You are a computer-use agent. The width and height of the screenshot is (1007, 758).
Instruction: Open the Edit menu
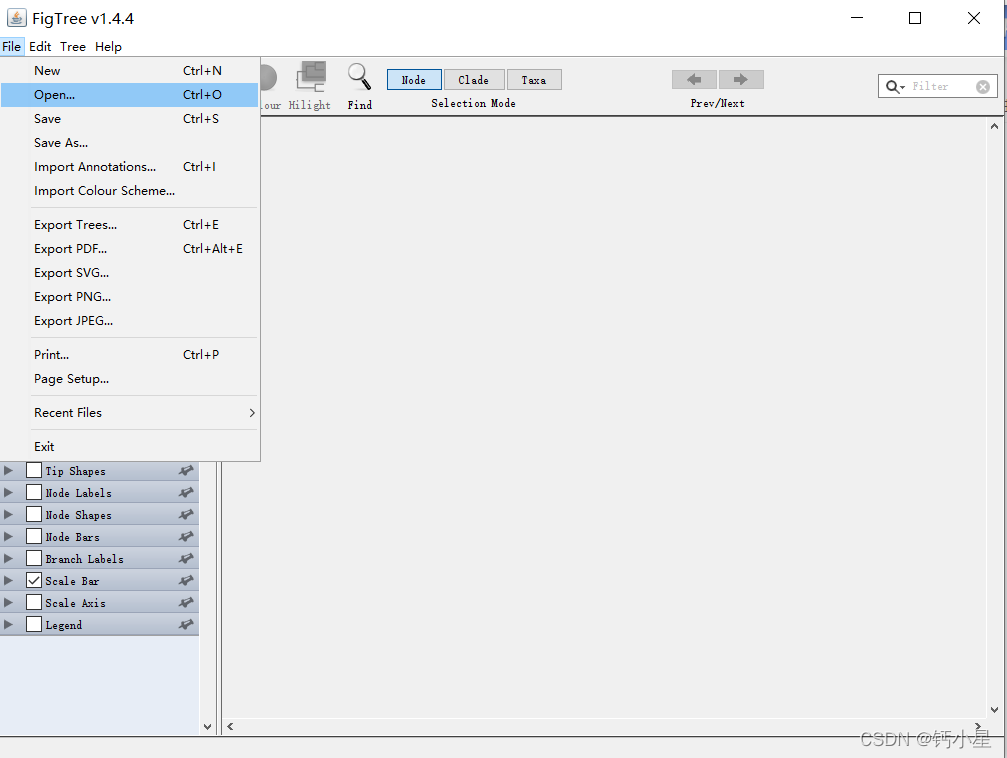coord(40,46)
